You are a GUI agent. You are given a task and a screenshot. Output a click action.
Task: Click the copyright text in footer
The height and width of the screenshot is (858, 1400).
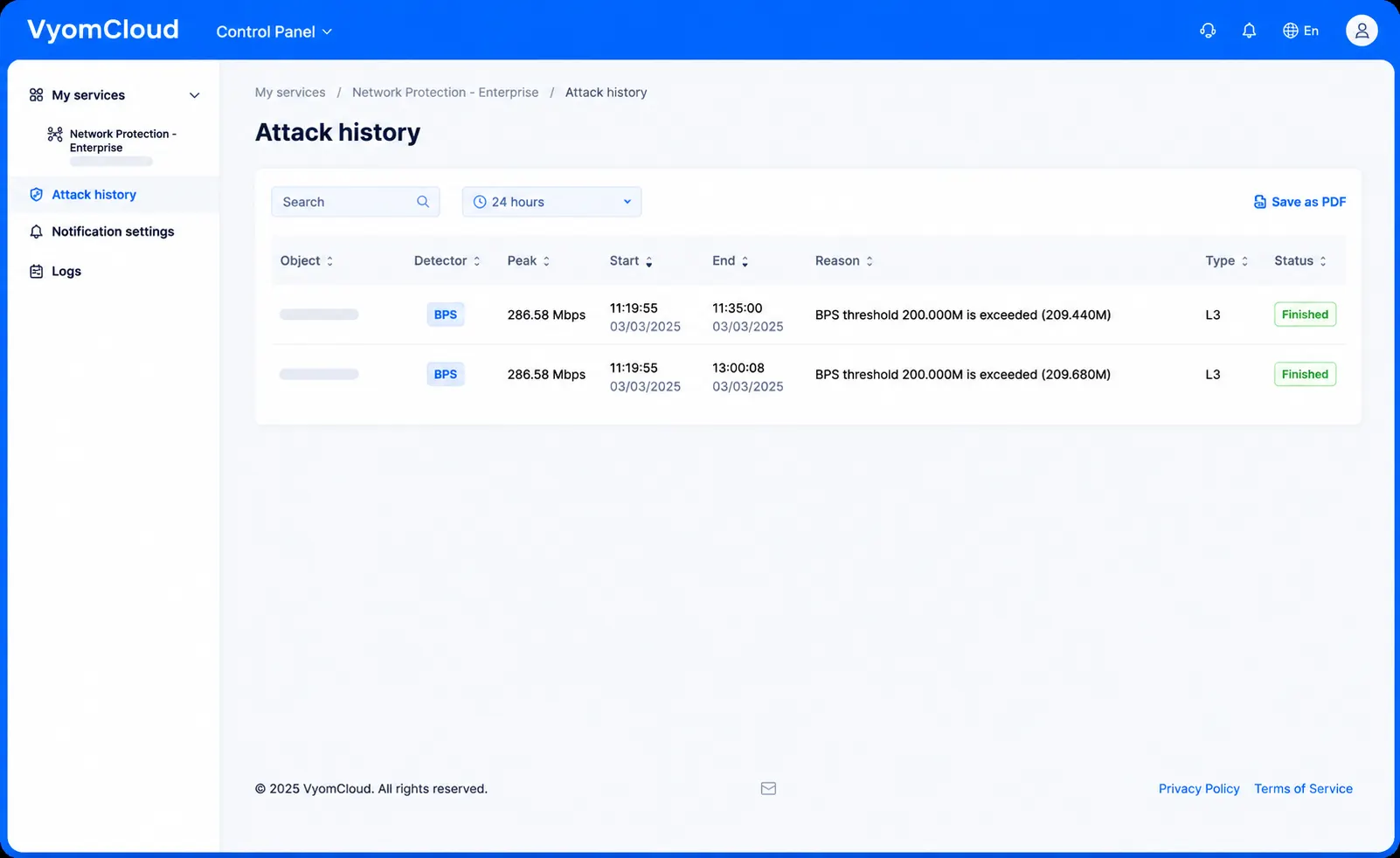(371, 789)
